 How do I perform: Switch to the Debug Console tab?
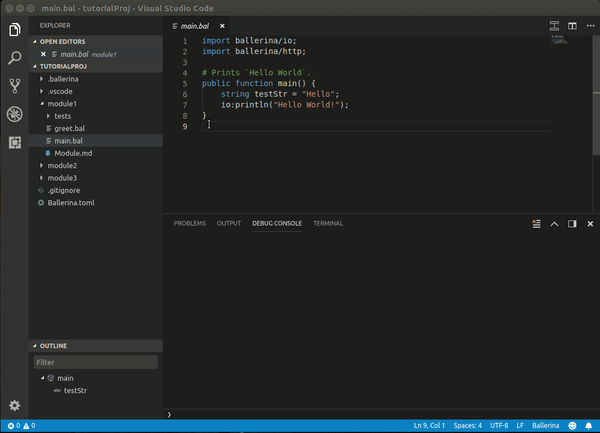point(277,223)
